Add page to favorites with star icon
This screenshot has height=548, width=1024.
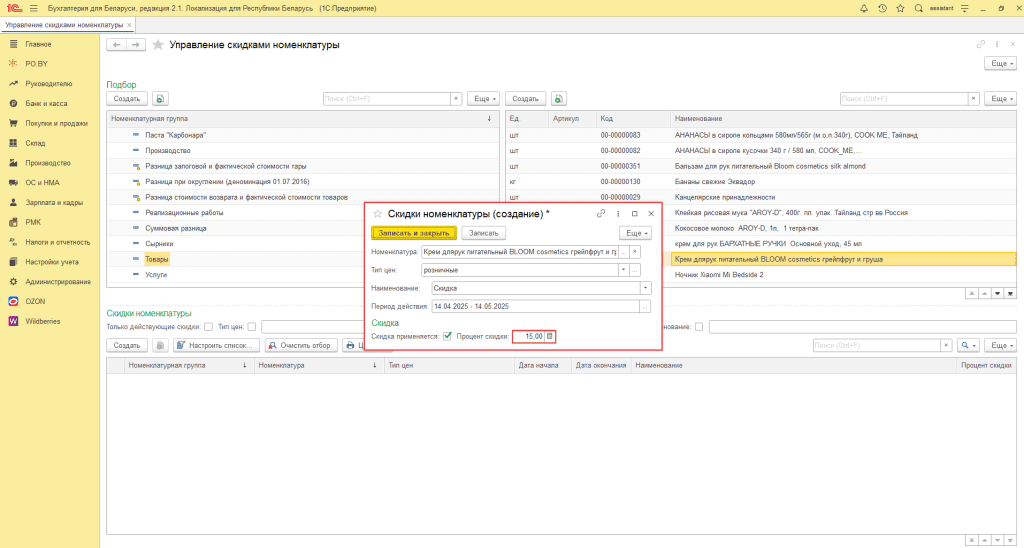tap(158, 45)
